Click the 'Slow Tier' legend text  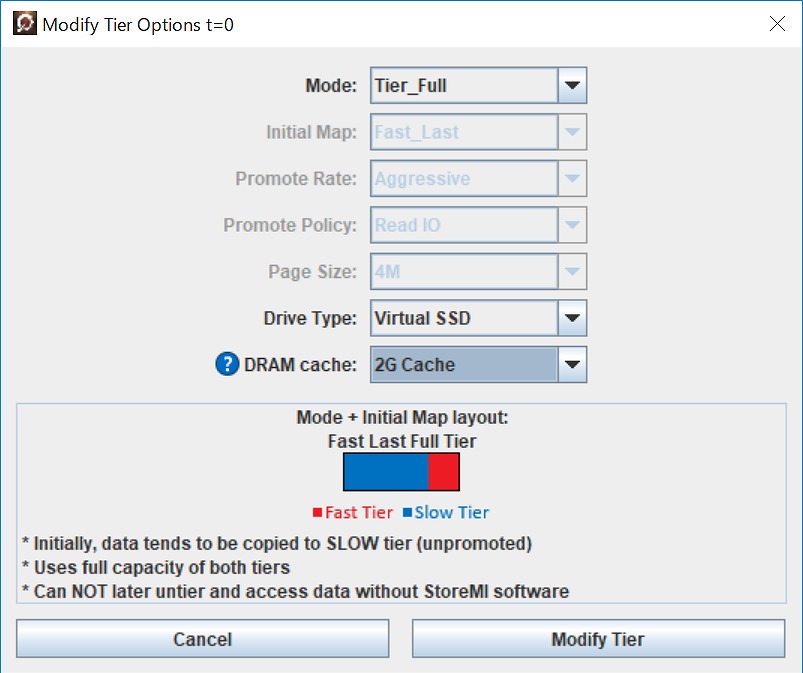(x=452, y=512)
